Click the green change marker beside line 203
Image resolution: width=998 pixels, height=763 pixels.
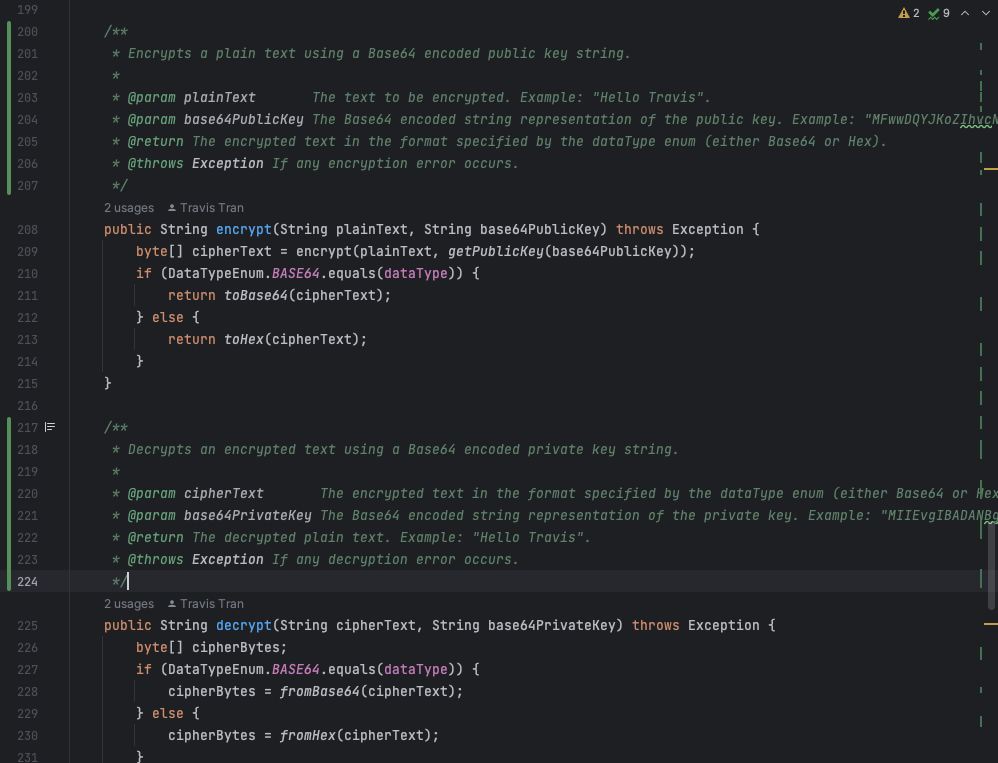click(9, 97)
